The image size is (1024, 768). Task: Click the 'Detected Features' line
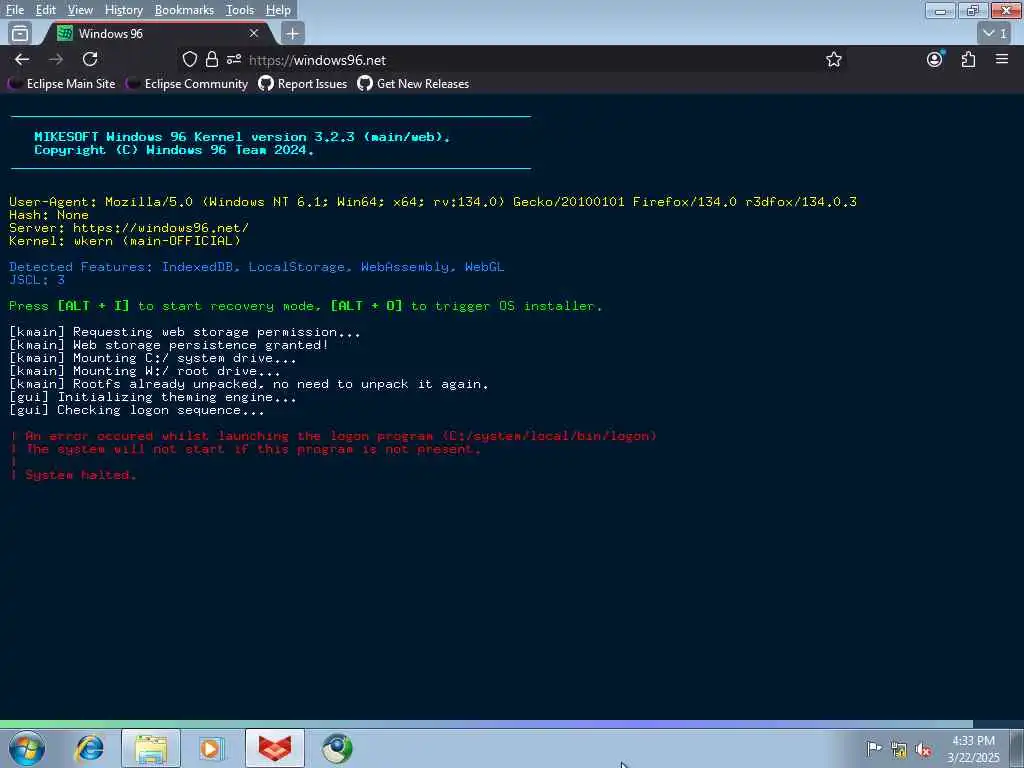(x=257, y=266)
